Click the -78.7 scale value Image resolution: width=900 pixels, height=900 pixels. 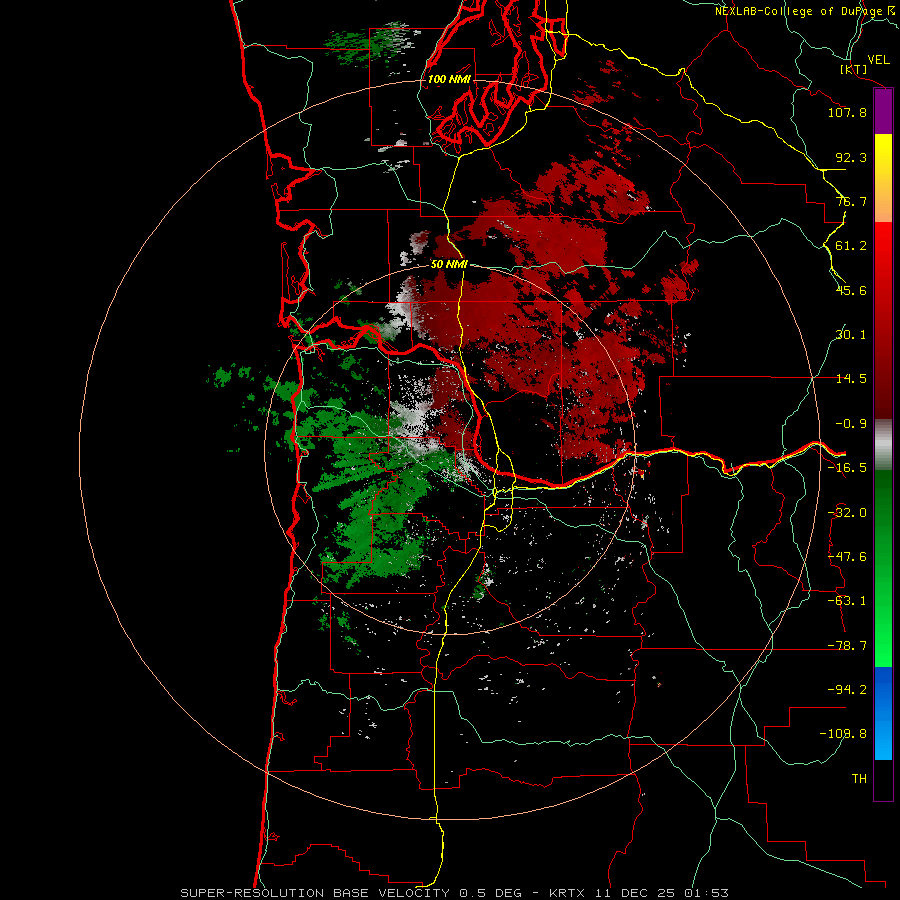point(847,646)
